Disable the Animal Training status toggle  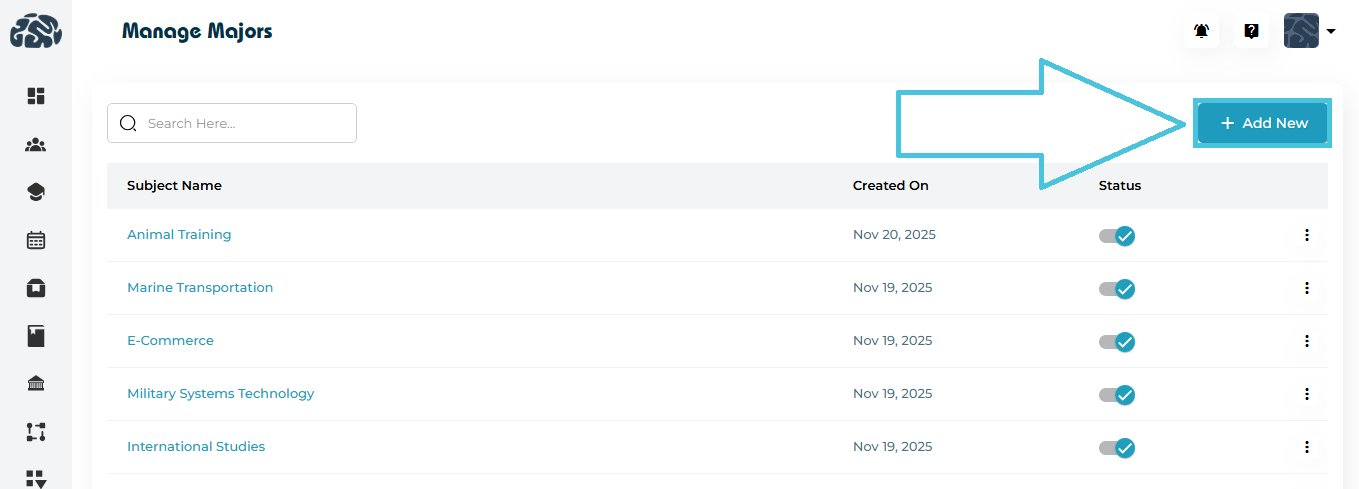[1117, 236]
